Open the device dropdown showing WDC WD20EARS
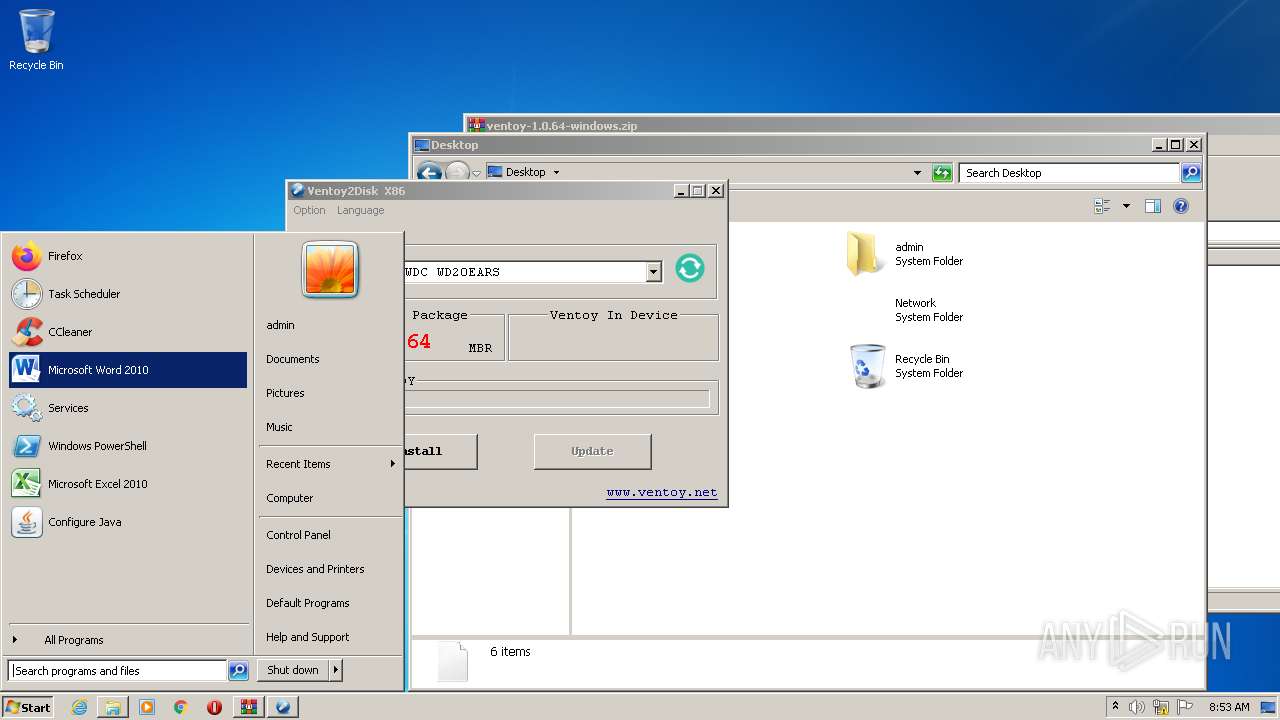 653,271
